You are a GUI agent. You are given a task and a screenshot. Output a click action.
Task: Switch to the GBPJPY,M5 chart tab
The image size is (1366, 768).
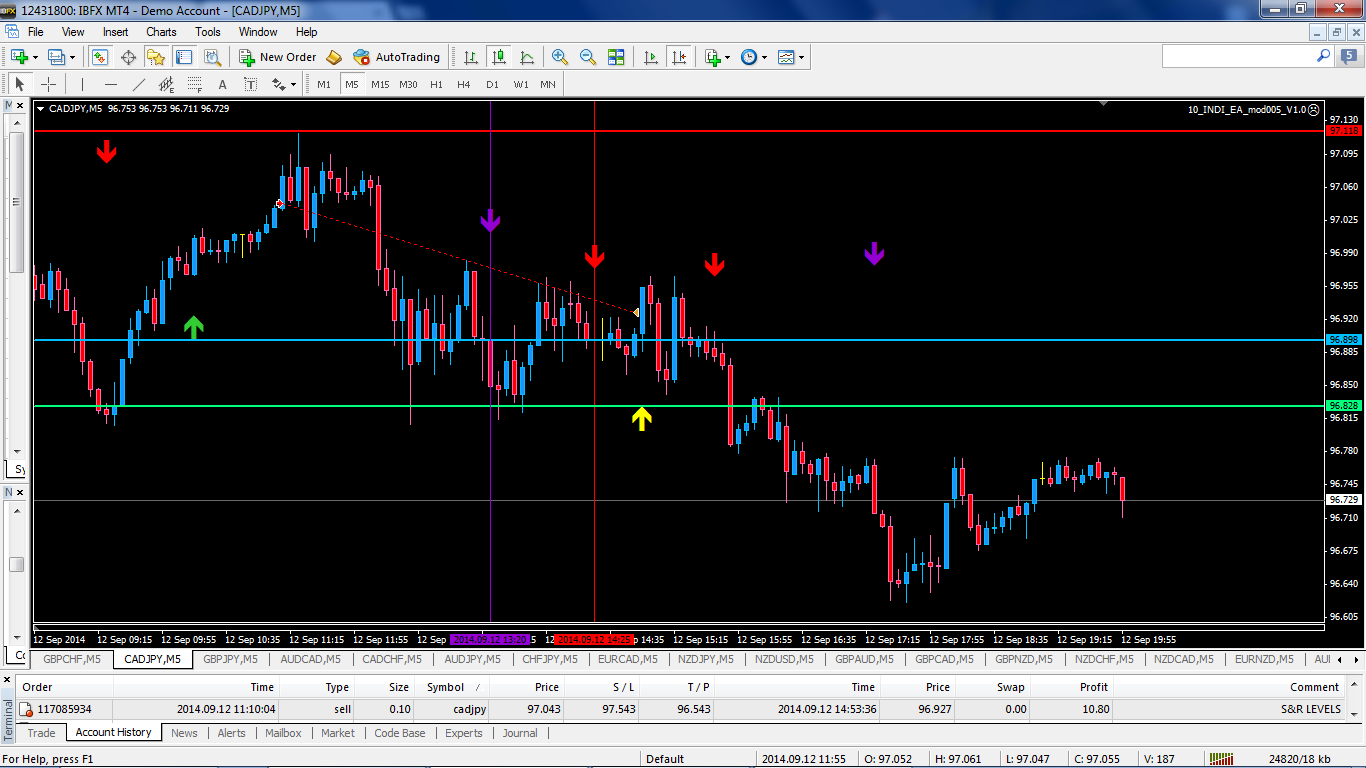pyautogui.click(x=230, y=660)
